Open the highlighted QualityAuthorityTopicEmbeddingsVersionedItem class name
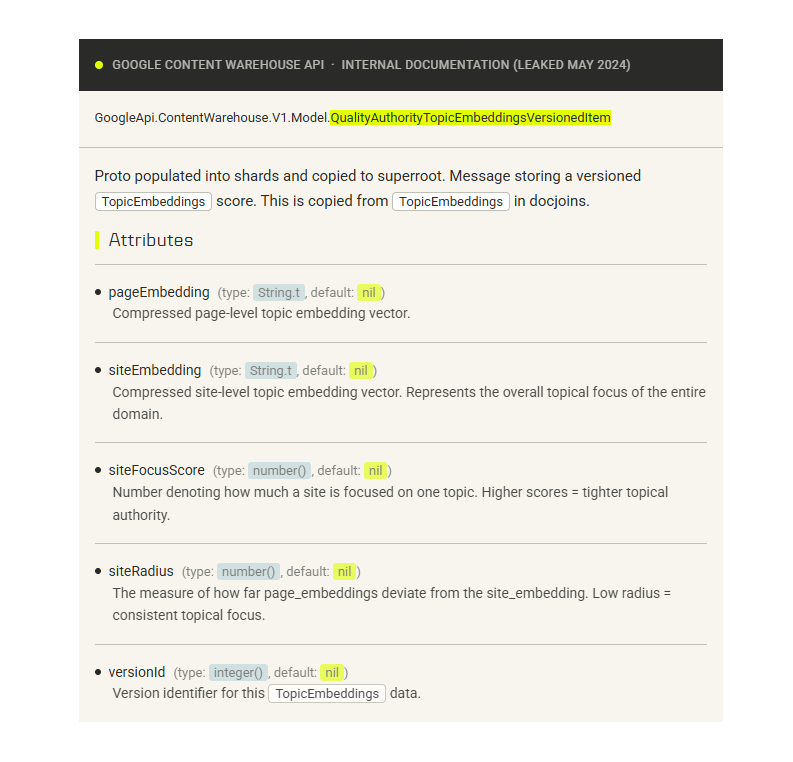The image size is (793, 762). (x=470, y=118)
